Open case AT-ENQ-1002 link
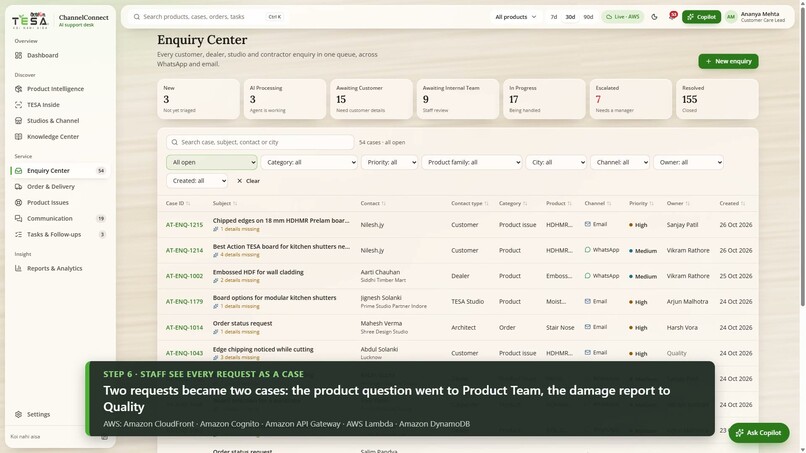The height and width of the screenshot is (453, 806). coord(184,276)
